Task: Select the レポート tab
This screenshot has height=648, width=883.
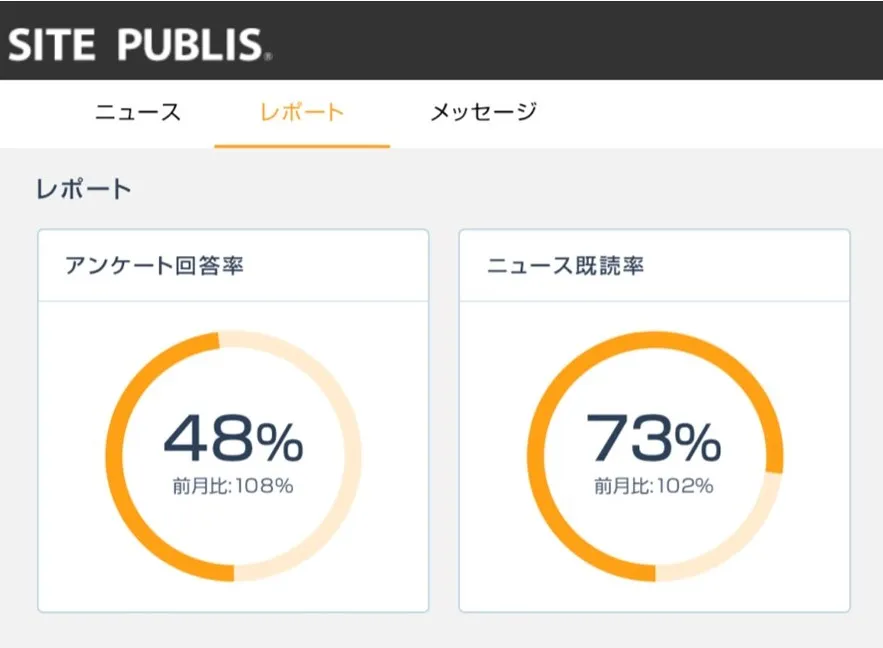Action: pyautogui.click(x=301, y=112)
